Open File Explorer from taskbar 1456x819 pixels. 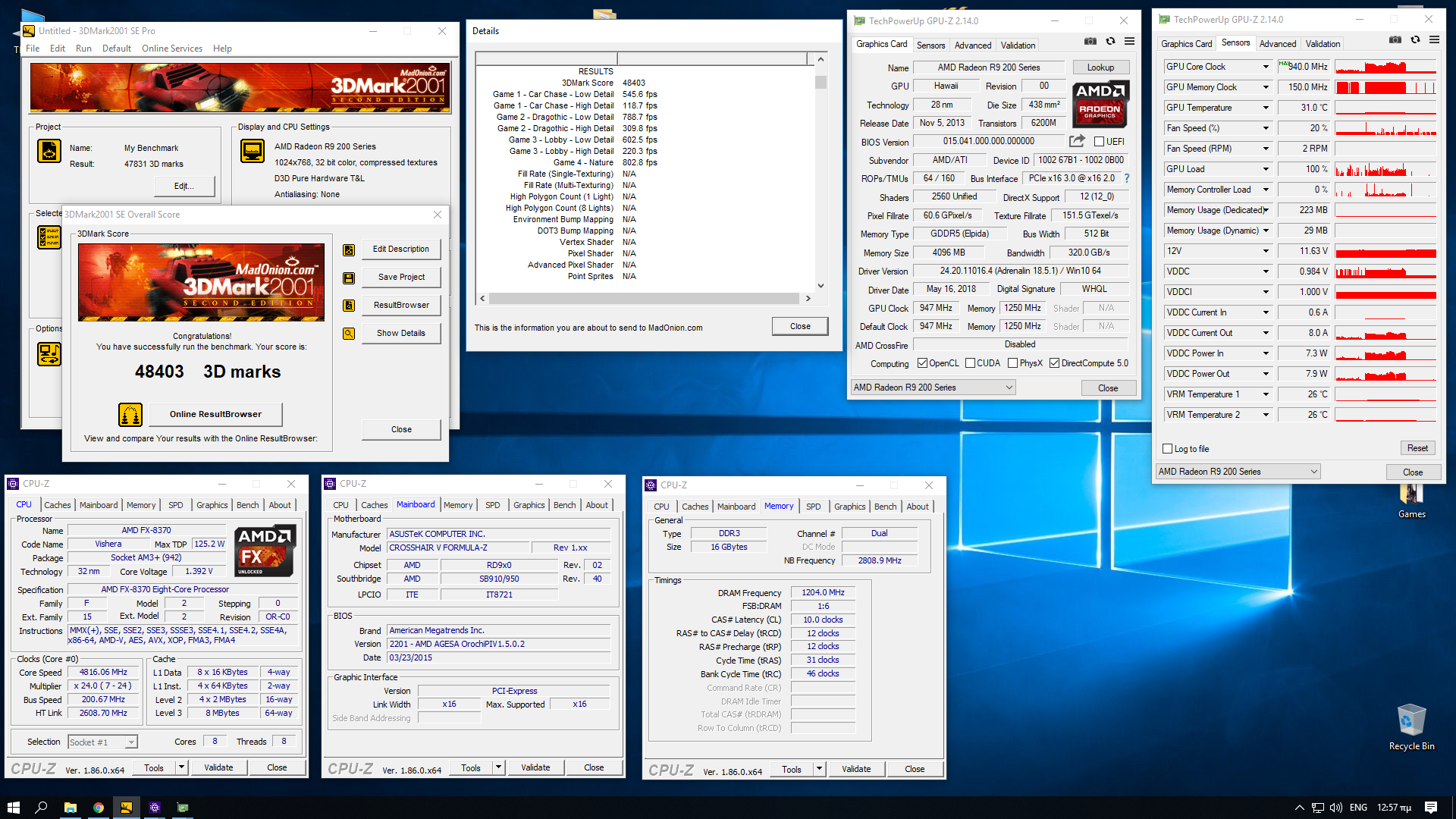70,808
